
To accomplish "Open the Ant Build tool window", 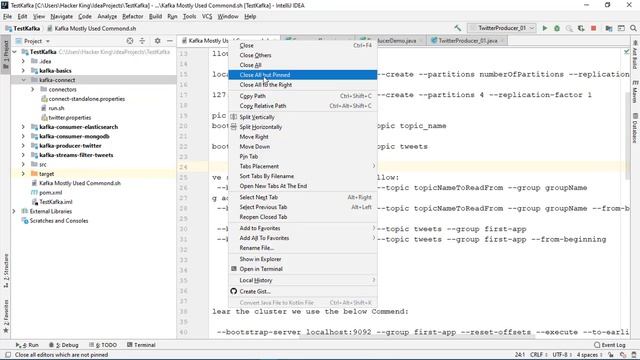I will point(635,54).
